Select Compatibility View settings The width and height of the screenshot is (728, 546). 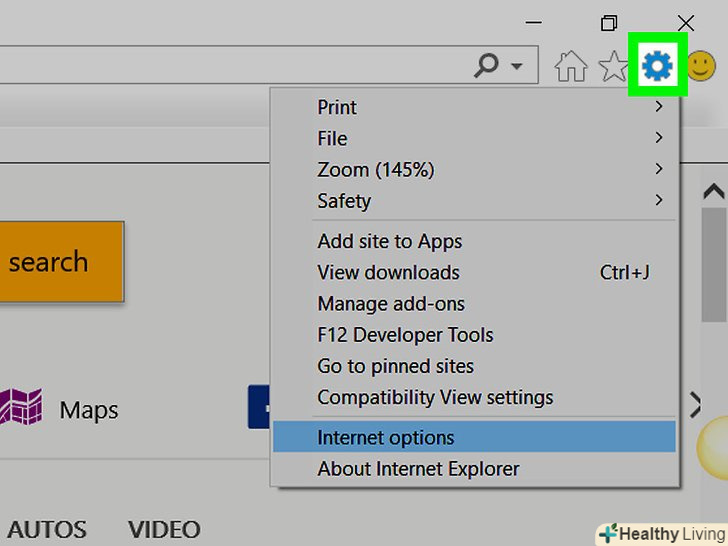[x=434, y=397]
